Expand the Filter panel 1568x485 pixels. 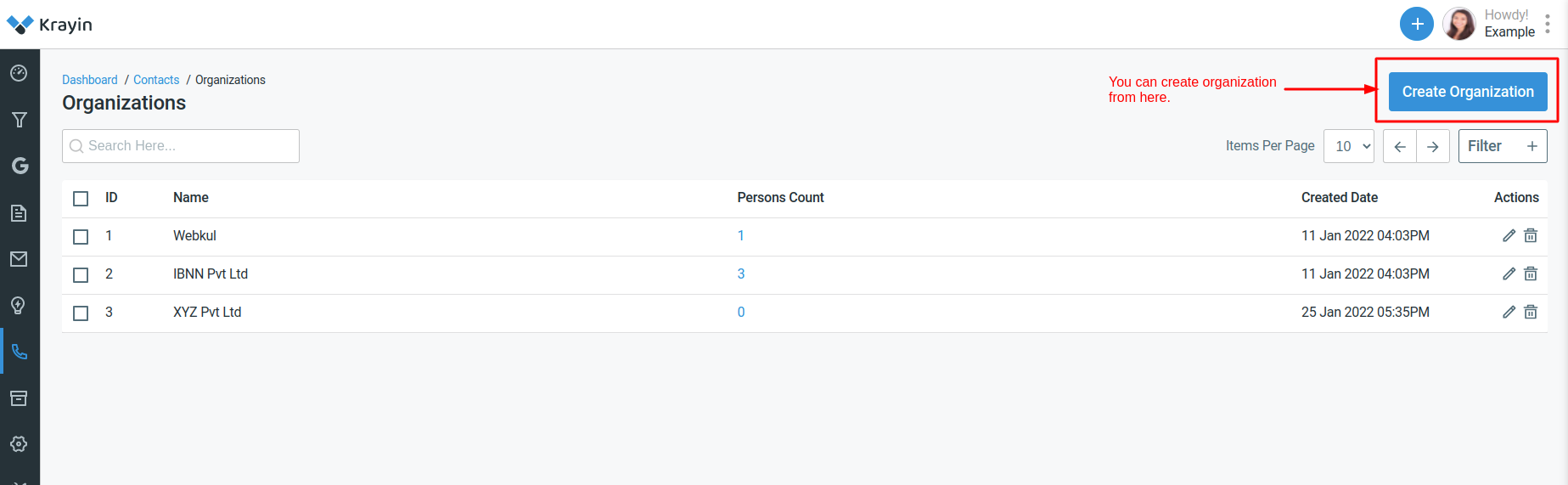1503,146
